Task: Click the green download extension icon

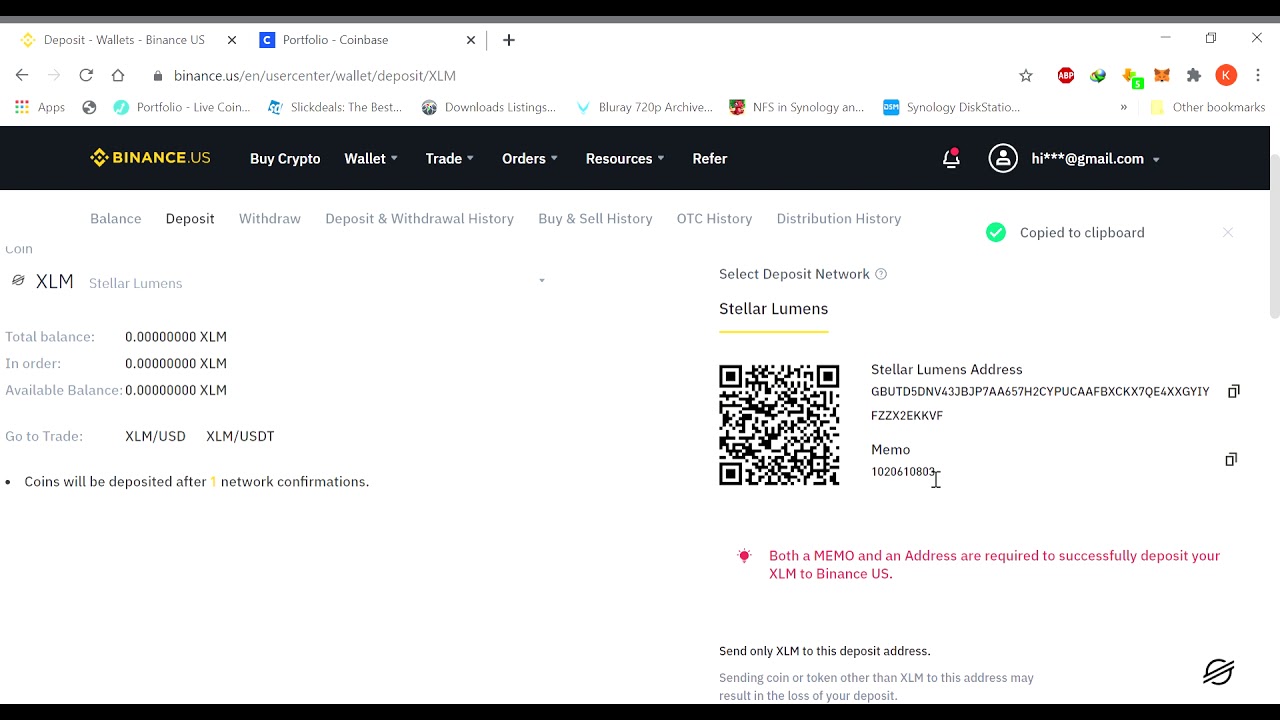Action: tap(1132, 76)
